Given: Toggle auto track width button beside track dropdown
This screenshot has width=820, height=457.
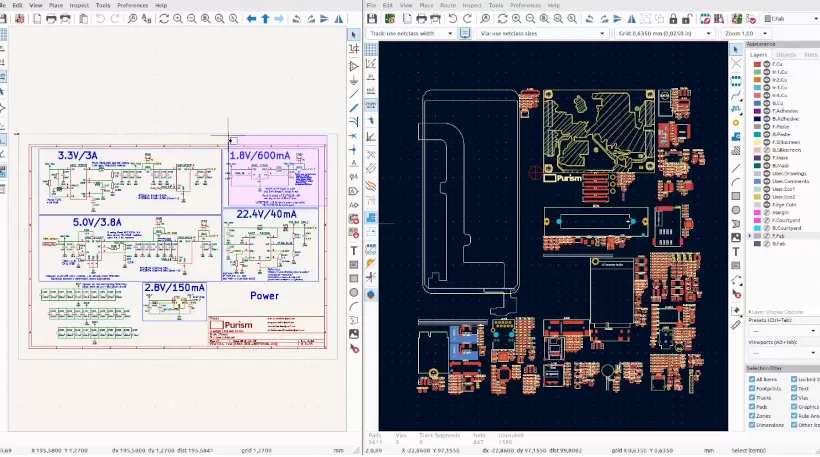Looking at the screenshot, I should [x=465, y=33].
